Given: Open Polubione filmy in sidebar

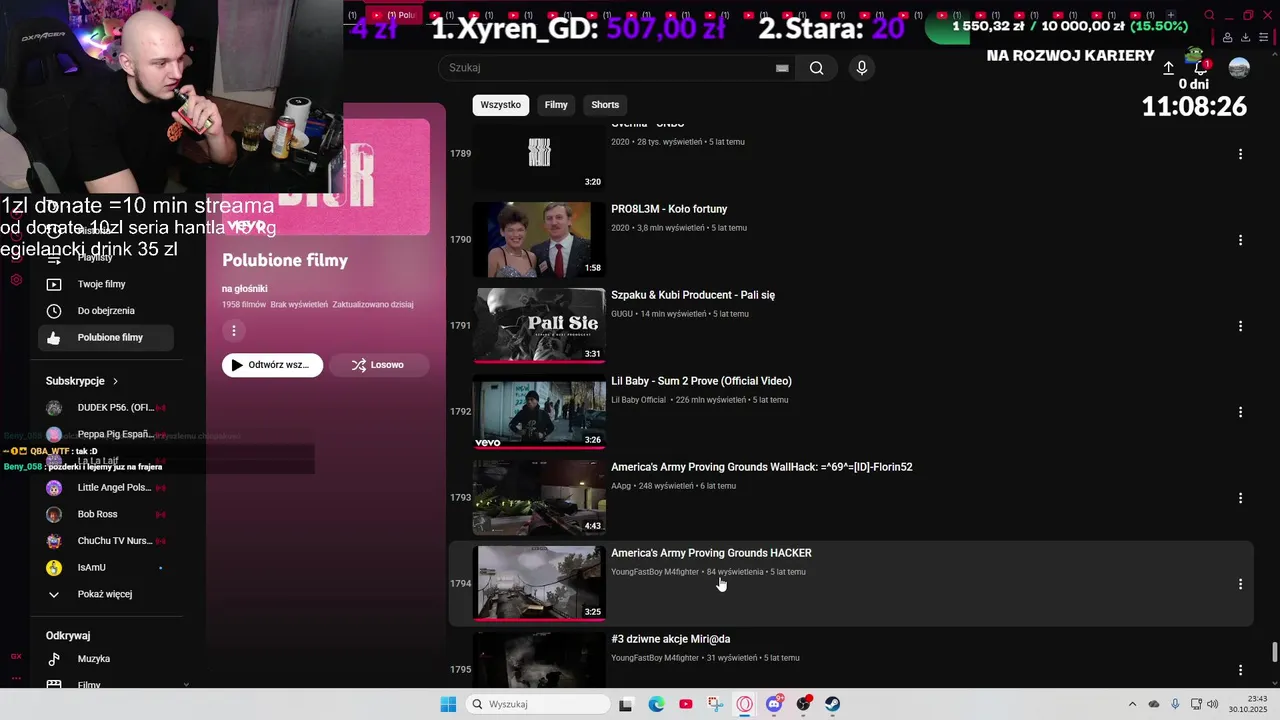Looking at the screenshot, I should click(x=106, y=338).
